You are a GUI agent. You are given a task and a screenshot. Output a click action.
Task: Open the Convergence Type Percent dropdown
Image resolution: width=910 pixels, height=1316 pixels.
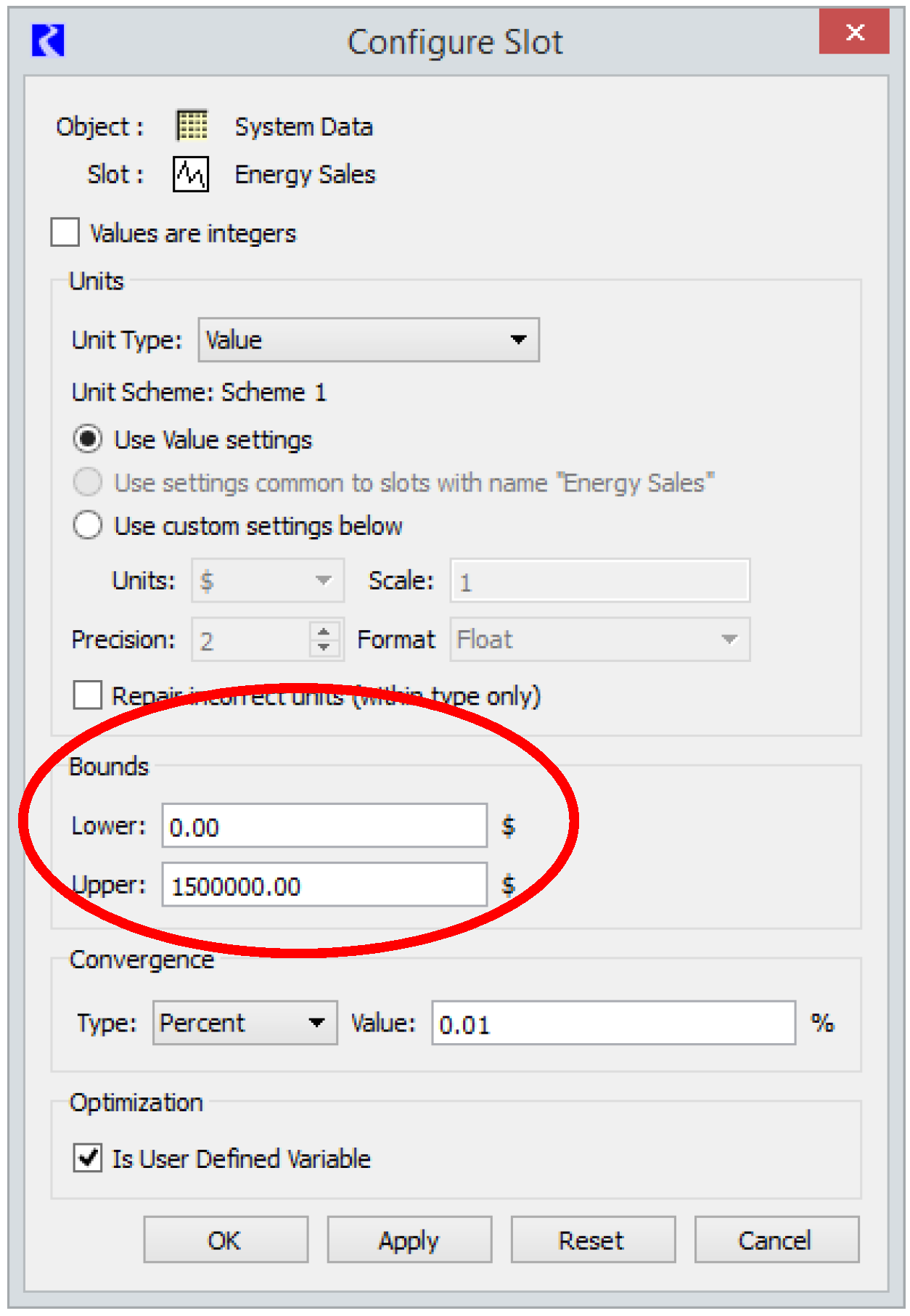point(245,1023)
